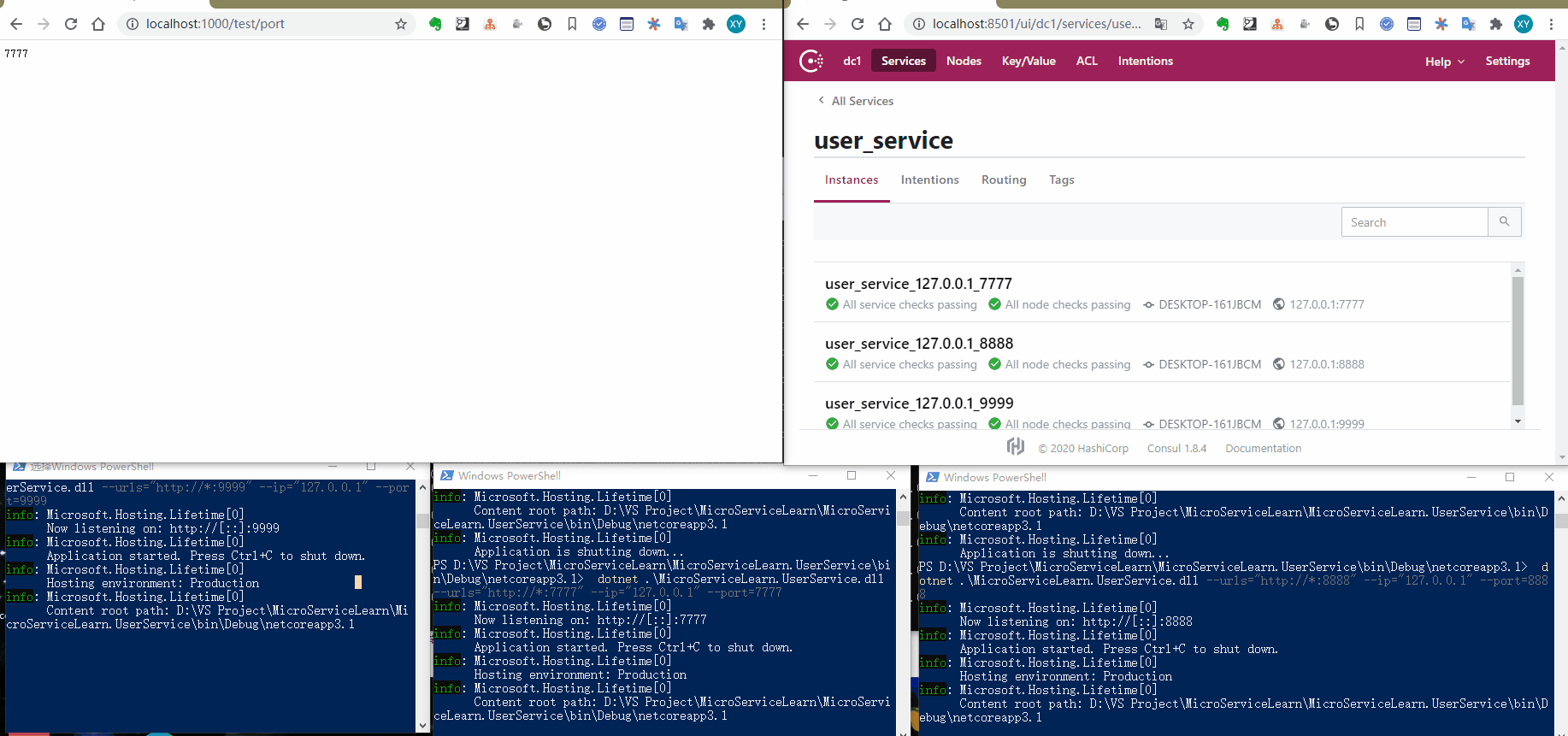Click 127.0.0.1:8888 address text
Viewport: 1568px width, 736px height.
click(x=1327, y=364)
